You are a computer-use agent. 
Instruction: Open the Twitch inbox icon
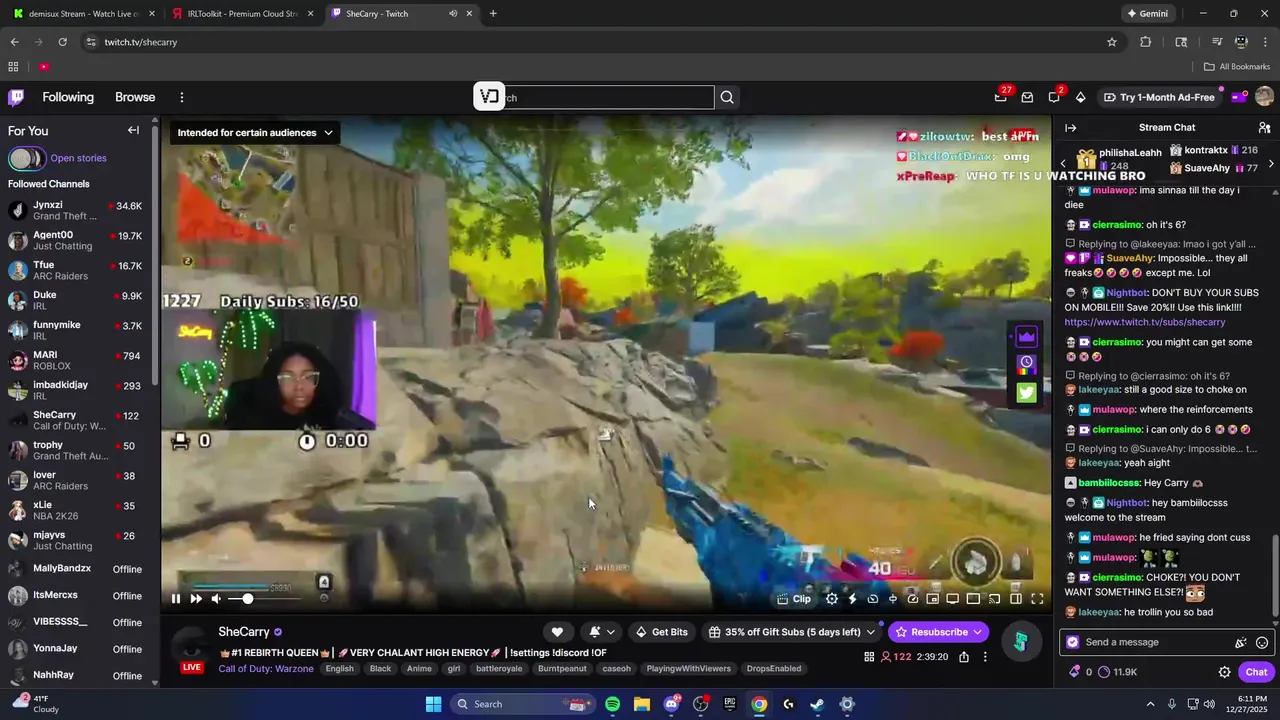(x=1027, y=97)
